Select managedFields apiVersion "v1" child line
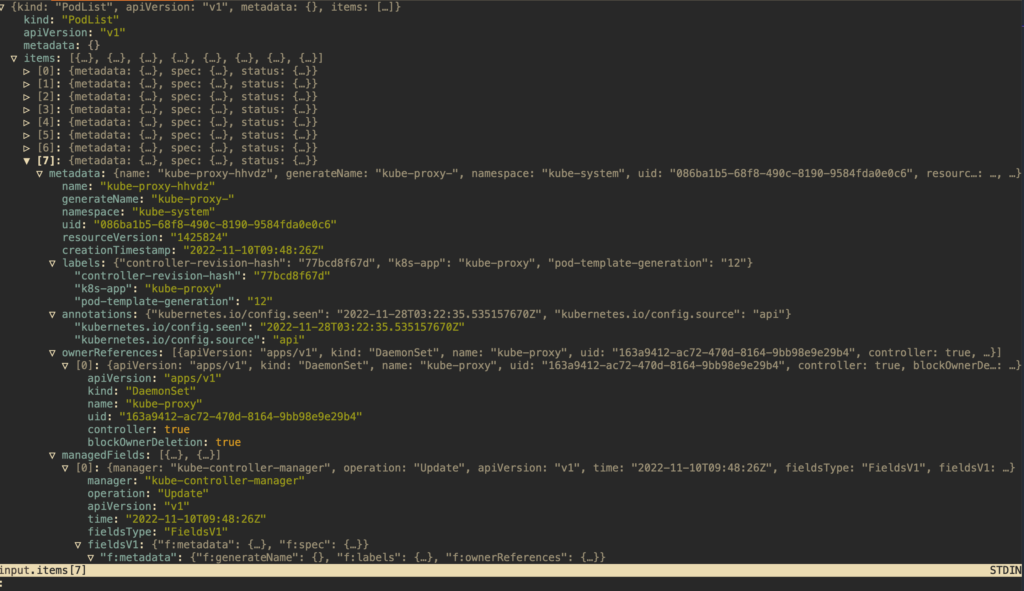The height and width of the screenshot is (591, 1024). [138, 506]
